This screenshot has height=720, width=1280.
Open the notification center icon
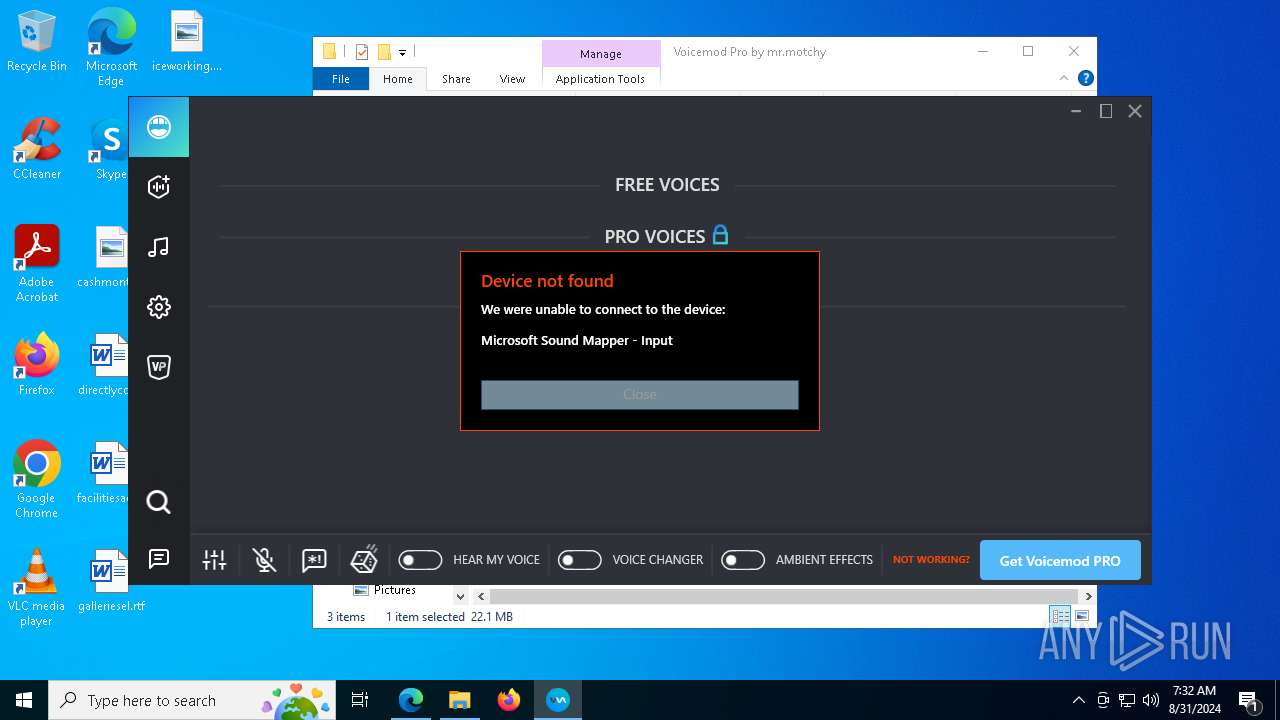coord(1248,700)
